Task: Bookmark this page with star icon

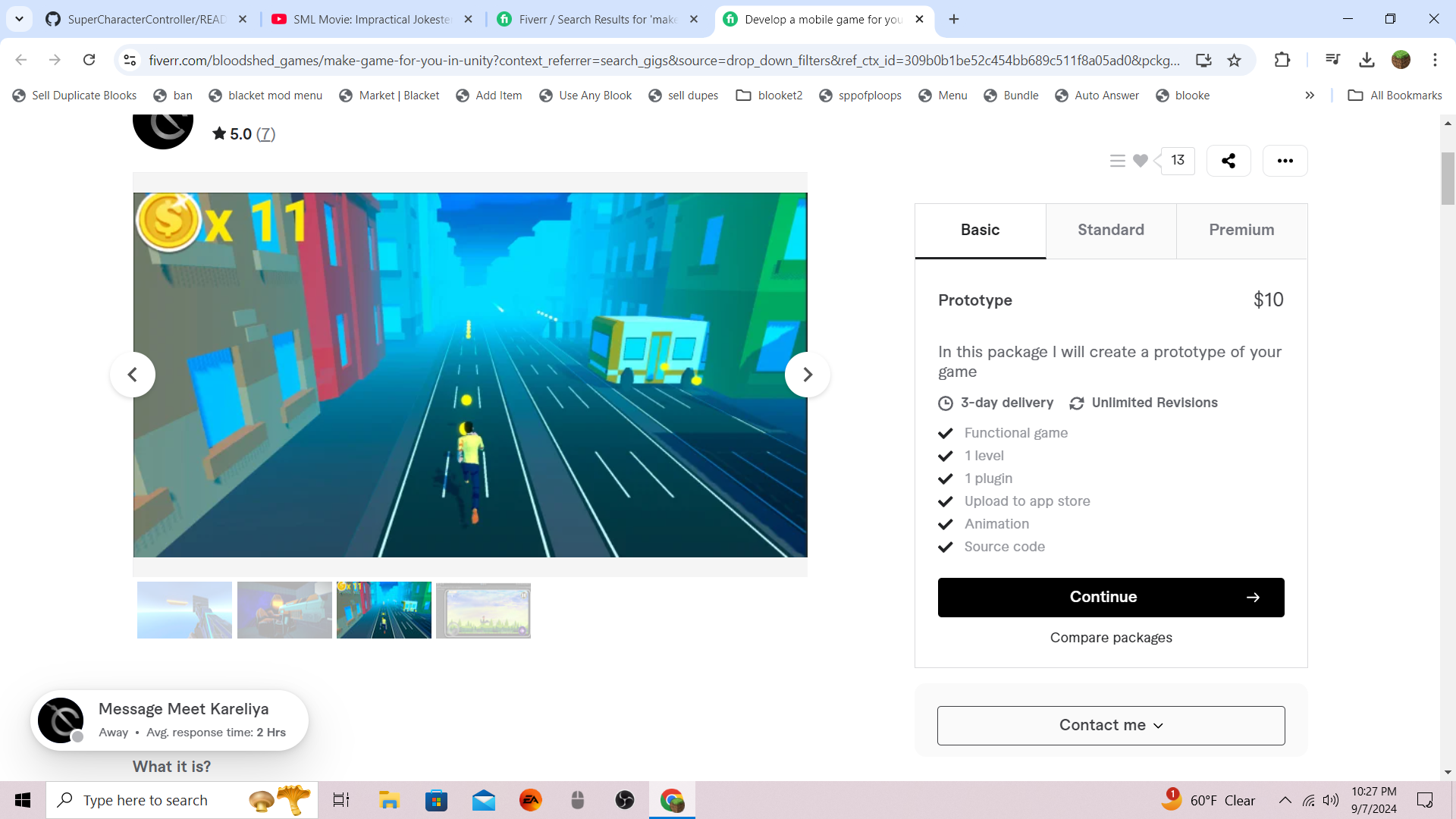Action: pos(1235,60)
